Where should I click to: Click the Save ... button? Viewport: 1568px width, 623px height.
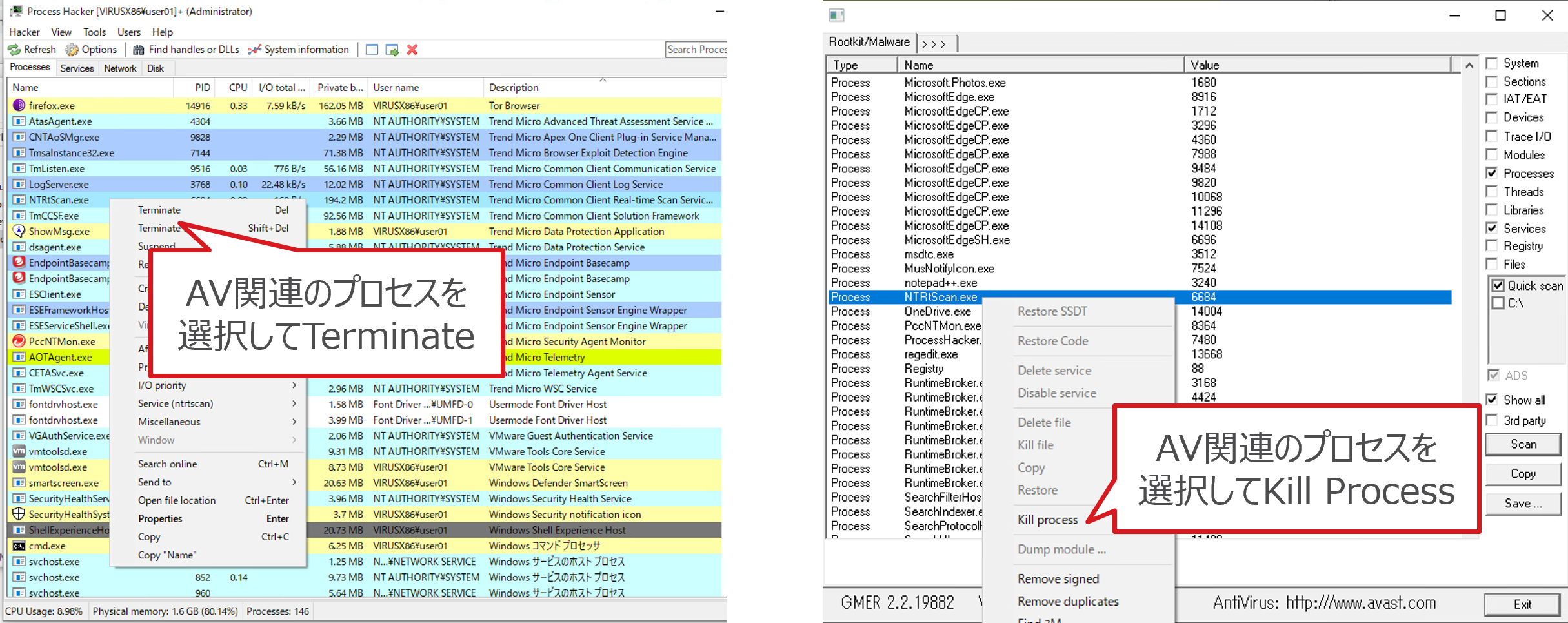tap(1523, 504)
